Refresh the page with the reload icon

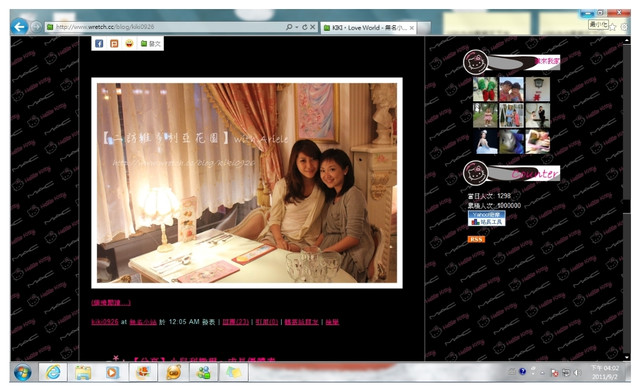304,27
